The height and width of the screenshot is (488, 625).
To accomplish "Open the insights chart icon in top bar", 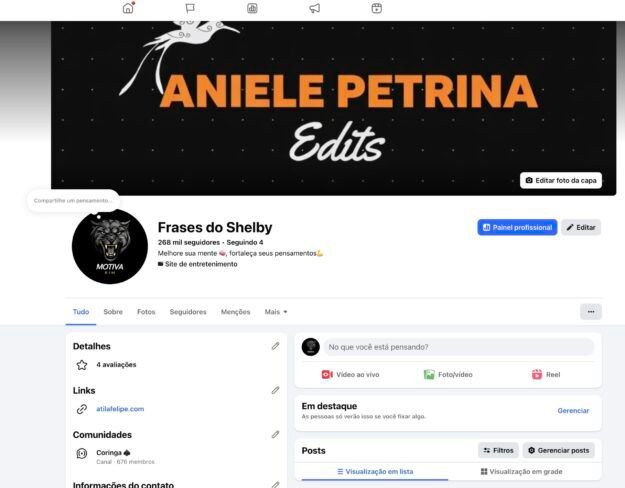I will (252, 8).
